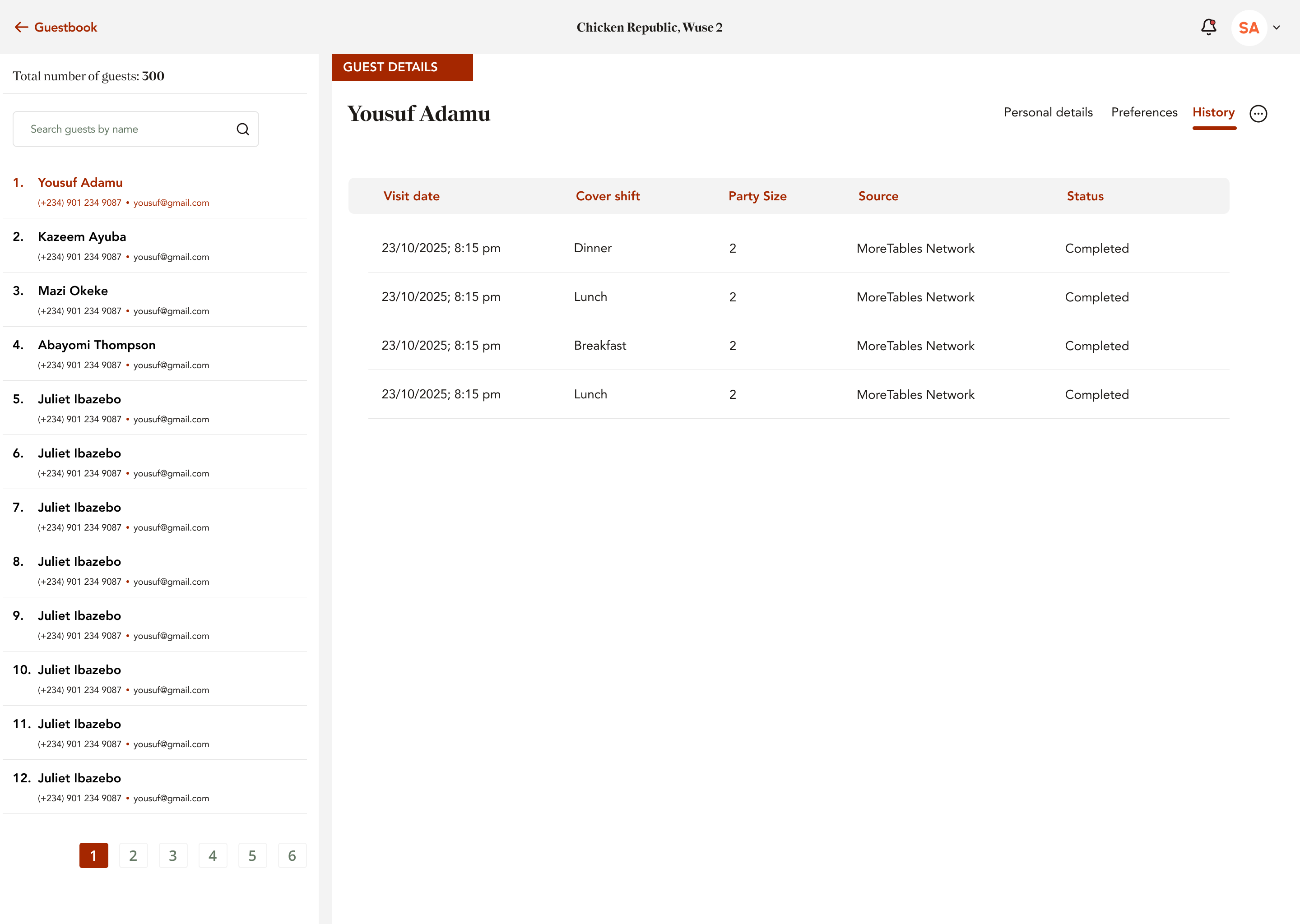Viewport: 1300px width, 924px height.
Task: Click the total number of guests text
Action: tap(89, 76)
